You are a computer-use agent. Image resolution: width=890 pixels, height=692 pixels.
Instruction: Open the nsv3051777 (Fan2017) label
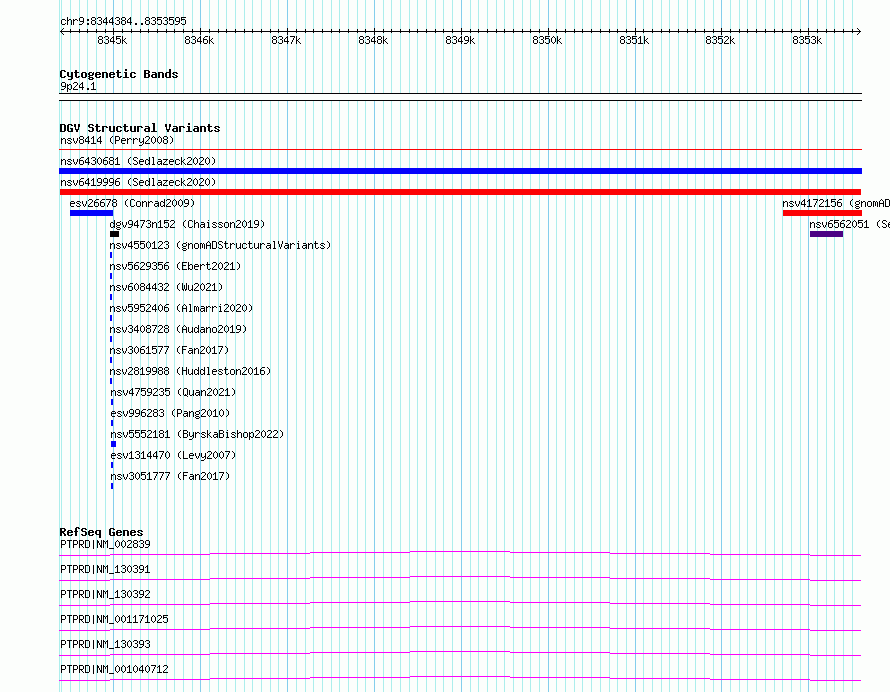pos(170,476)
